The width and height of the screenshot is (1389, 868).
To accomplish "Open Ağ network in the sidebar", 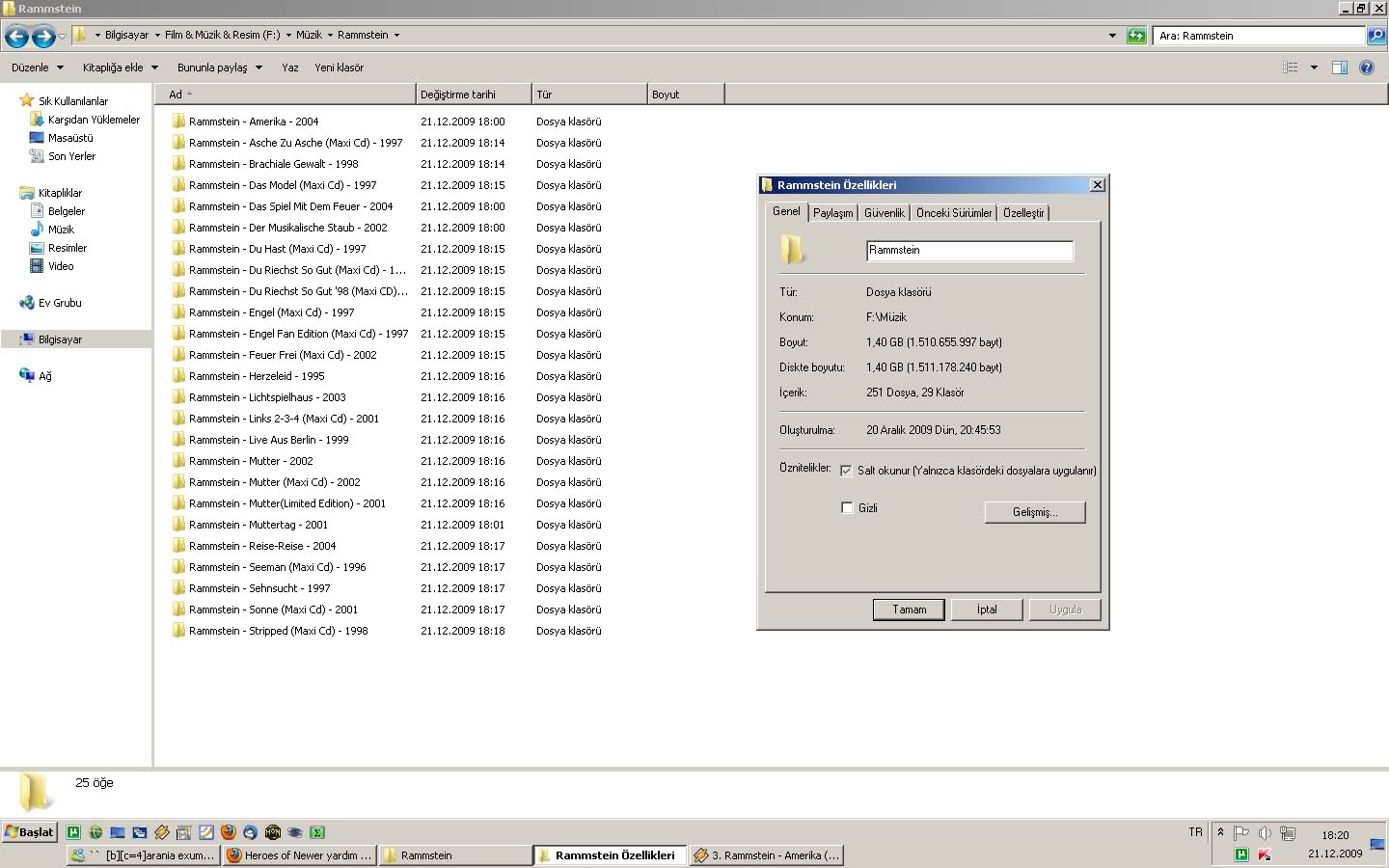I will [44, 376].
